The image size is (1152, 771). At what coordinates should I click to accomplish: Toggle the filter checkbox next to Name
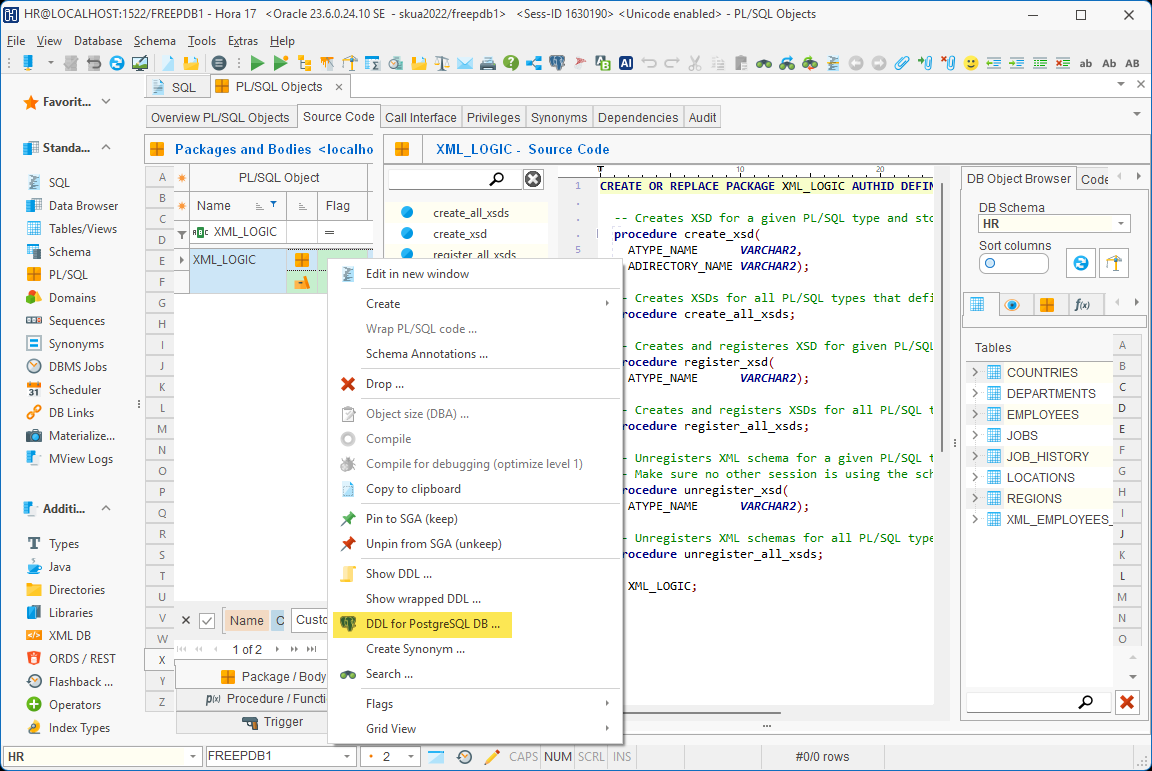tap(207, 620)
